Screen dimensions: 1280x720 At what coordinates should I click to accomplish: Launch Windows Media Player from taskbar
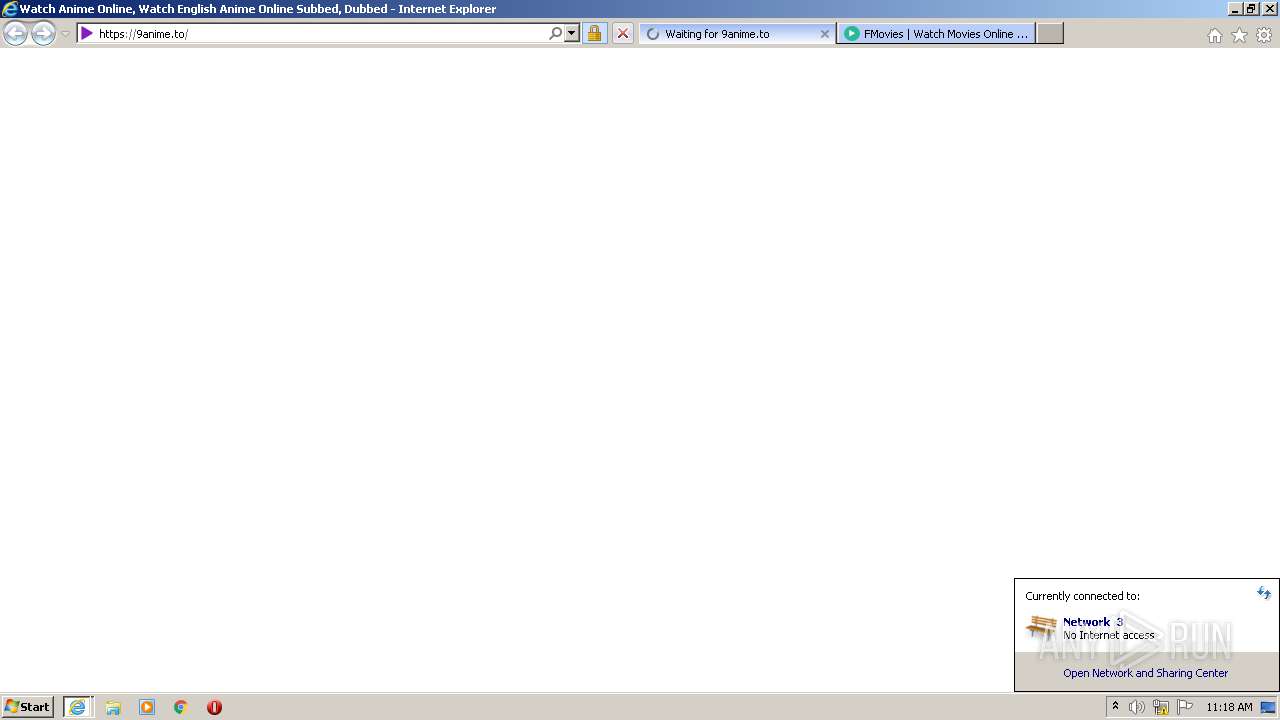coord(147,707)
